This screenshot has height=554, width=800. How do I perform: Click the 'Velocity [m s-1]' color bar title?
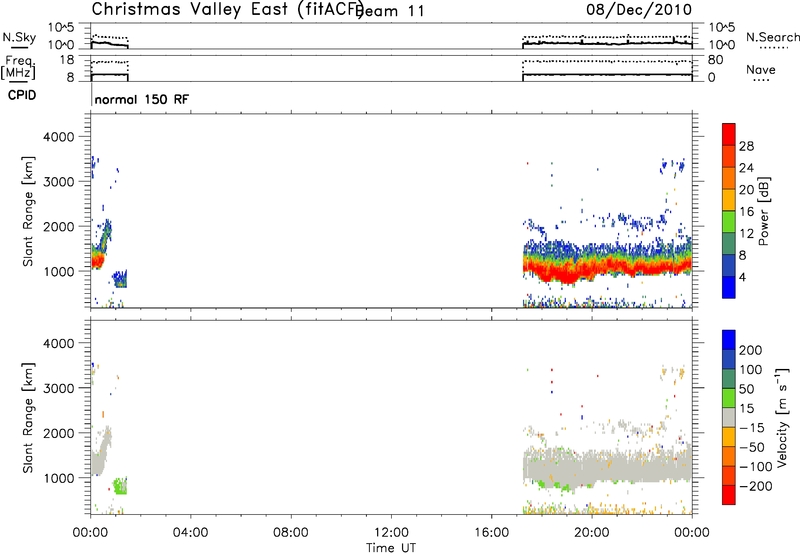[x=782, y=417]
